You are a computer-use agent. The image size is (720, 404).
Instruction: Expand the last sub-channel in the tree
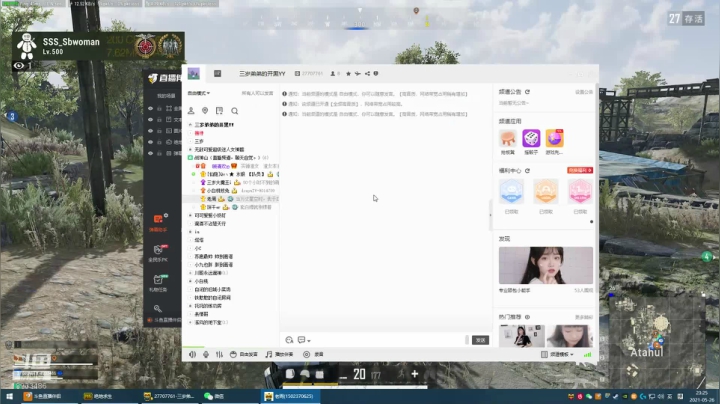191,322
